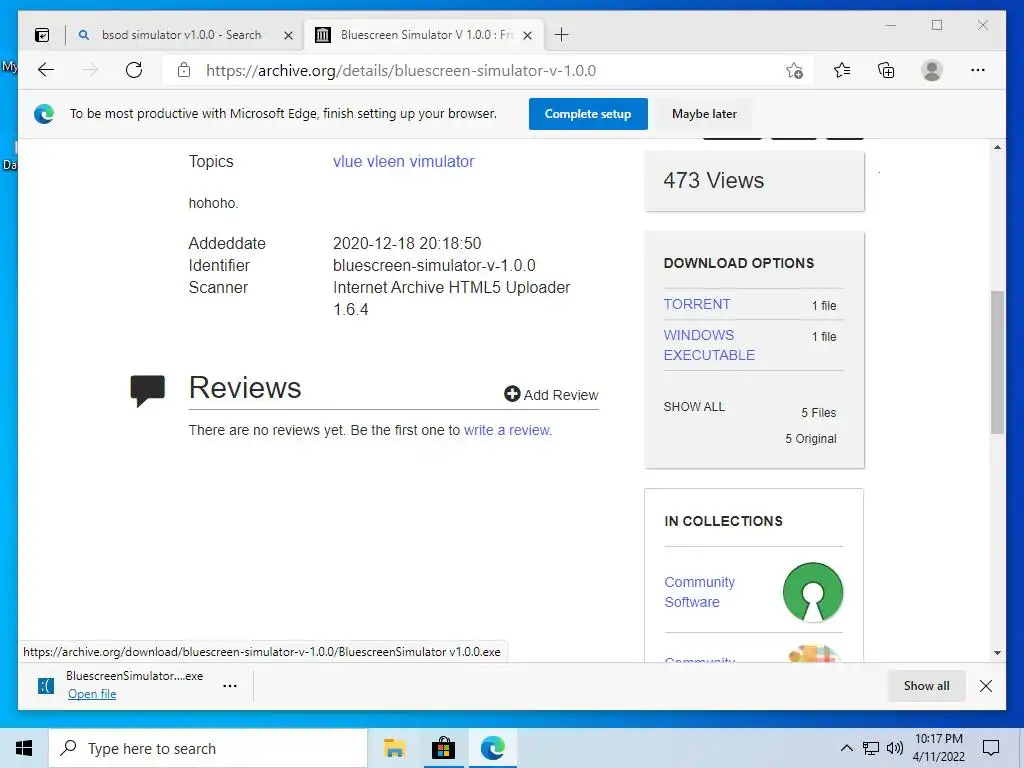Click the BluescreenSimulator download file icon
1024x768 pixels.
click(46, 686)
